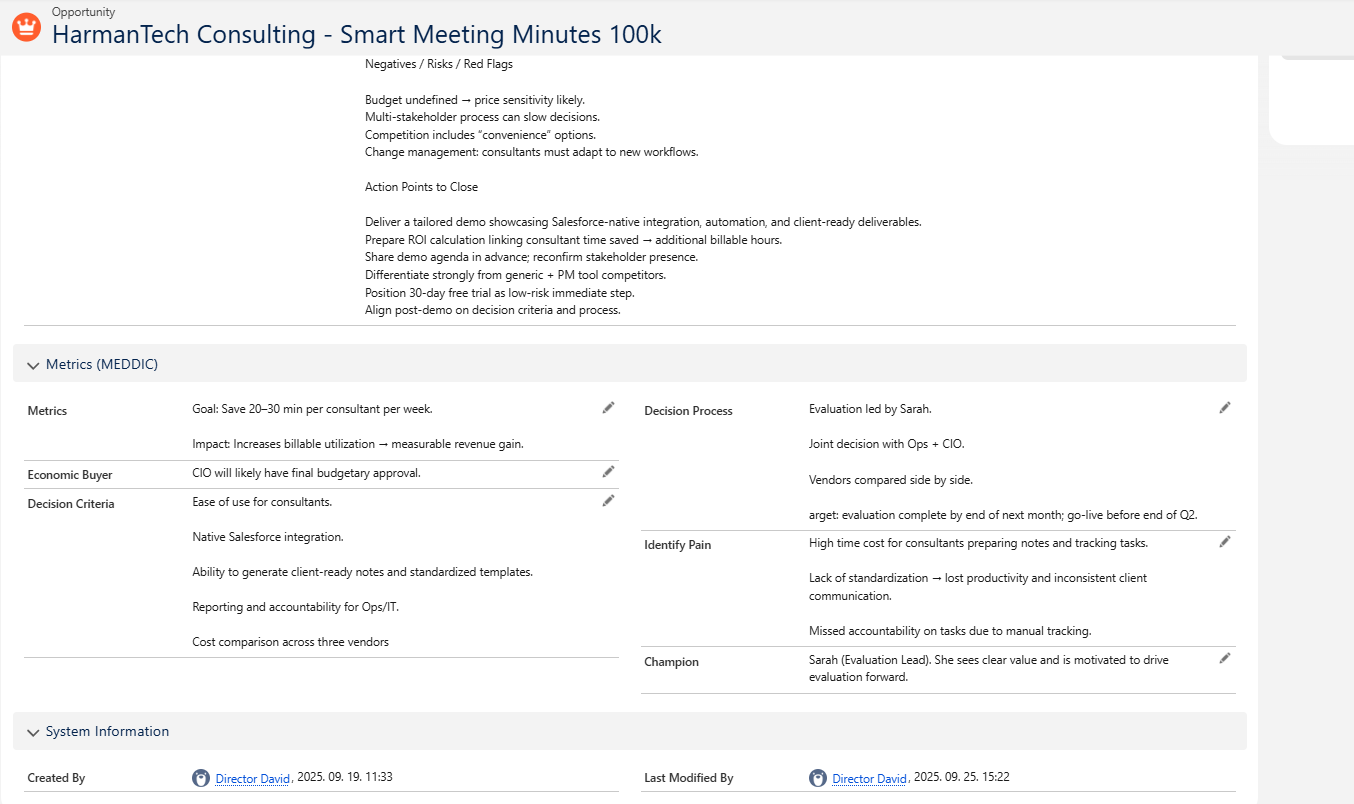
Task: Click 'Native Salesforce integration.' text
Action: pyautogui.click(x=268, y=537)
